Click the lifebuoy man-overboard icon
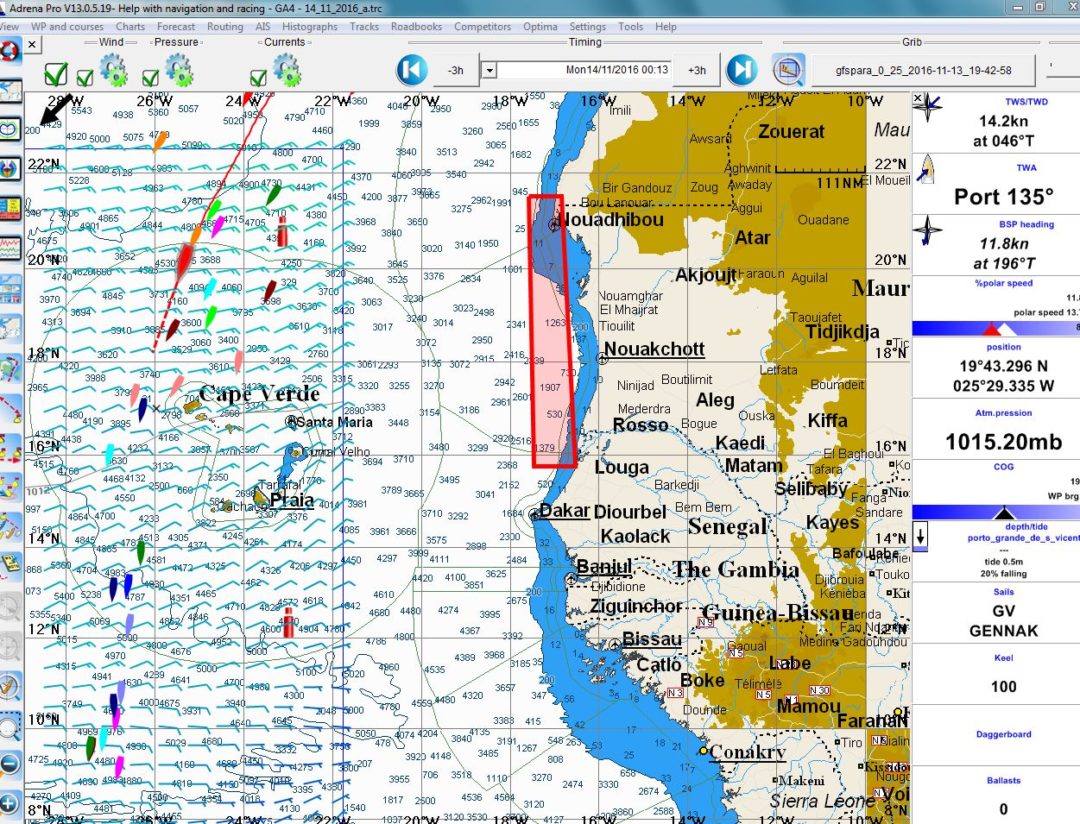 (x=8, y=51)
